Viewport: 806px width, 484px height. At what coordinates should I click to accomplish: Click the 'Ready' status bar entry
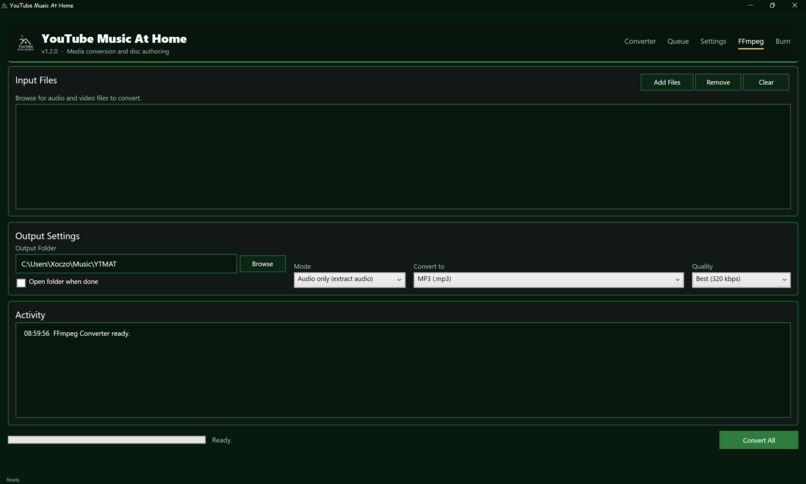[13, 480]
